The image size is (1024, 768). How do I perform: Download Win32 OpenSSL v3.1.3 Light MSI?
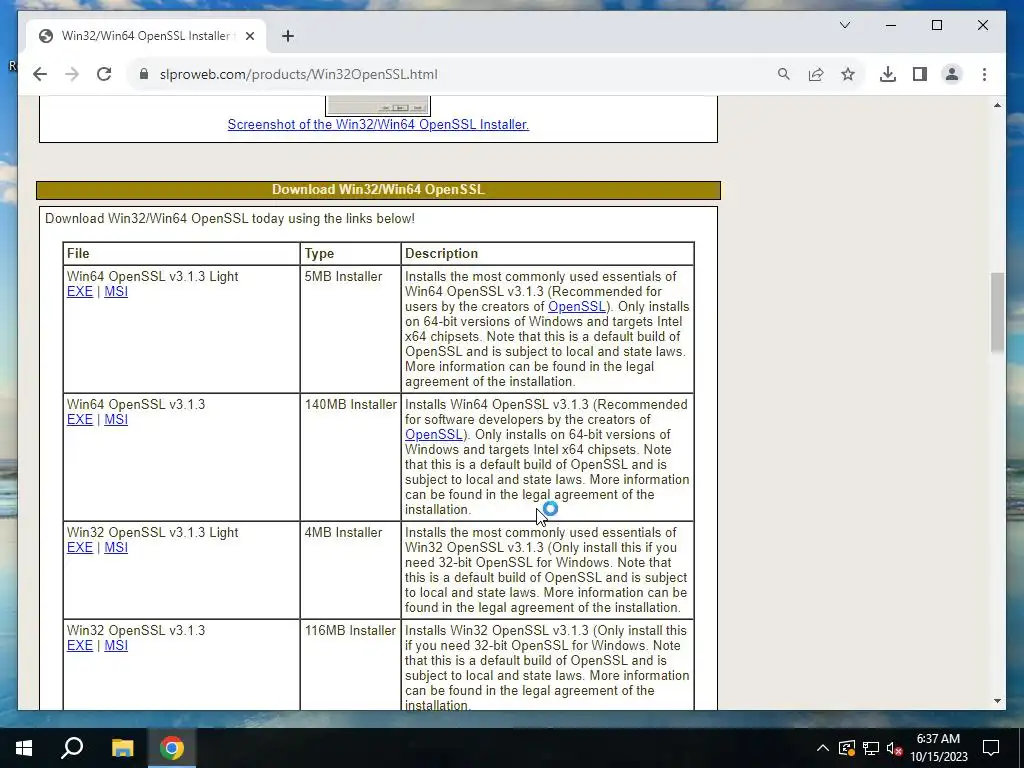116,547
